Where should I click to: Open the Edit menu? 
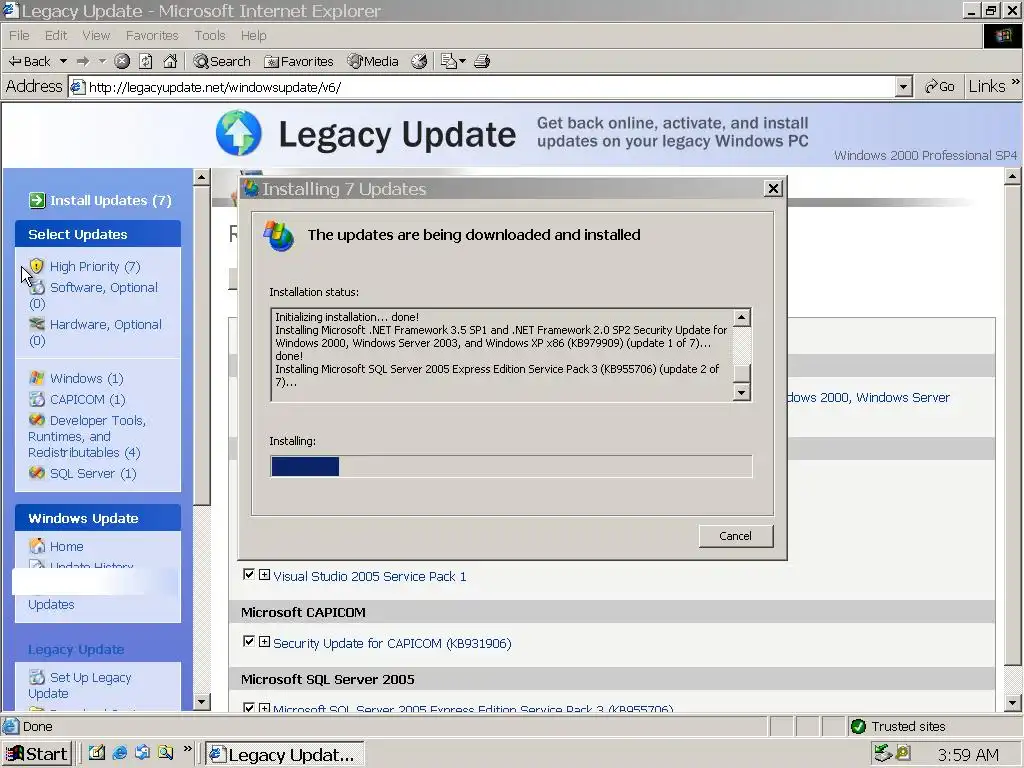point(56,35)
